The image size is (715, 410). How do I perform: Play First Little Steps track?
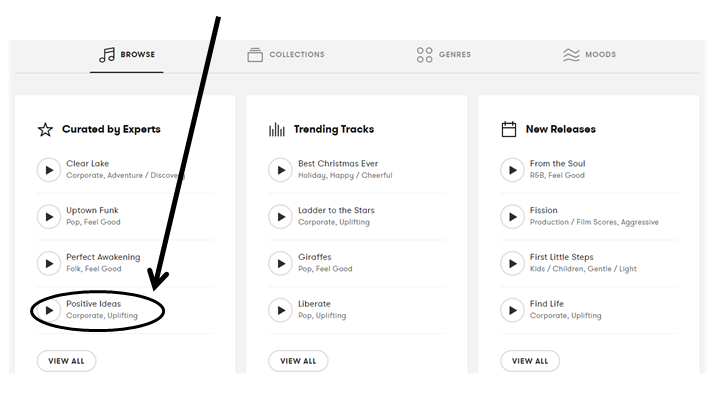coord(513,263)
